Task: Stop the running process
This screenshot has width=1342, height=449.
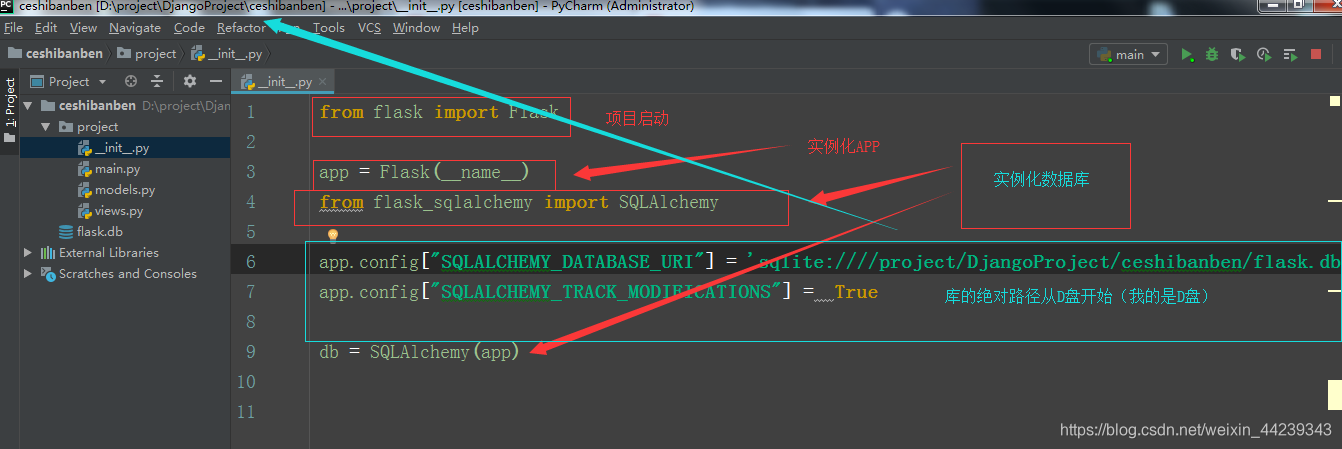Action: [x=1316, y=55]
